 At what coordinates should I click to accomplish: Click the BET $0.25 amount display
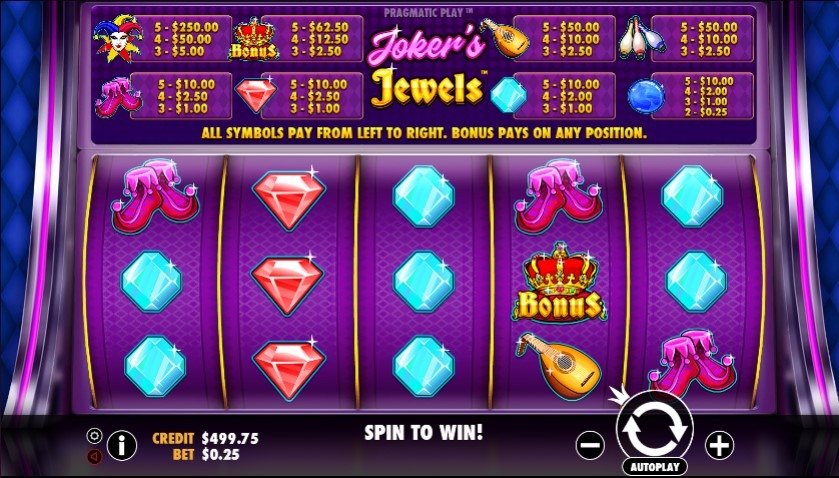click(205, 454)
